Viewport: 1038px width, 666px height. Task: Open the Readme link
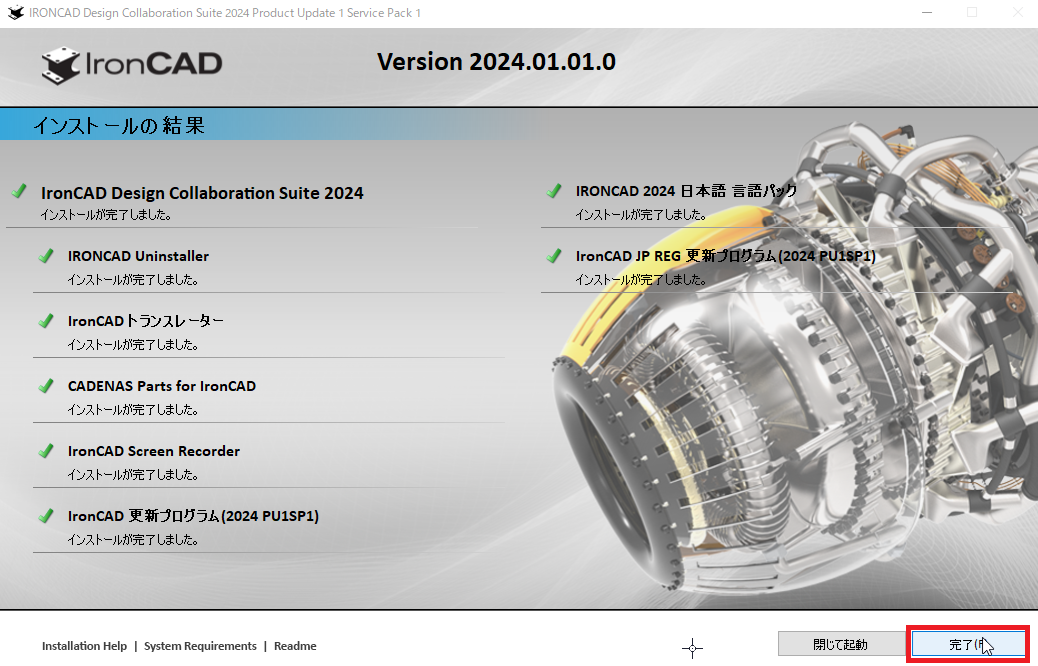[x=295, y=645]
